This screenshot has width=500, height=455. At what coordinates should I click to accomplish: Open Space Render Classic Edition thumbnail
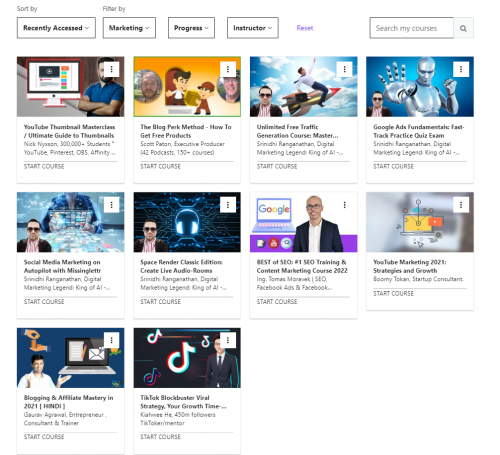(187, 222)
